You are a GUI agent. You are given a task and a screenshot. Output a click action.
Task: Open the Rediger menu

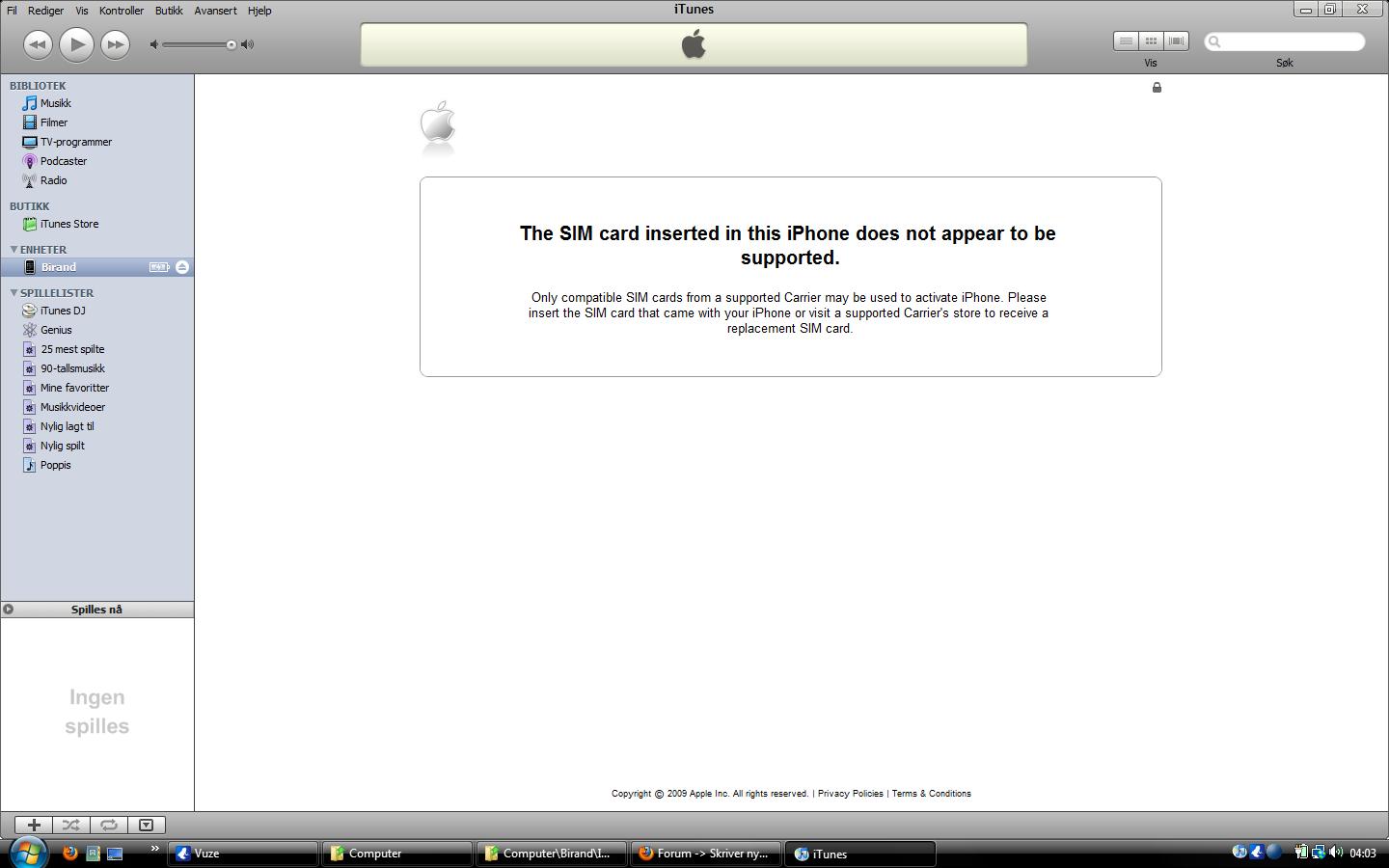(x=45, y=11)
